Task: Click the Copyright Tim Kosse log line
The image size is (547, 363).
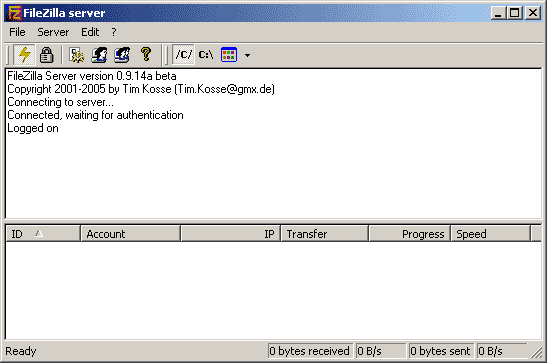Action: point(141,89)
